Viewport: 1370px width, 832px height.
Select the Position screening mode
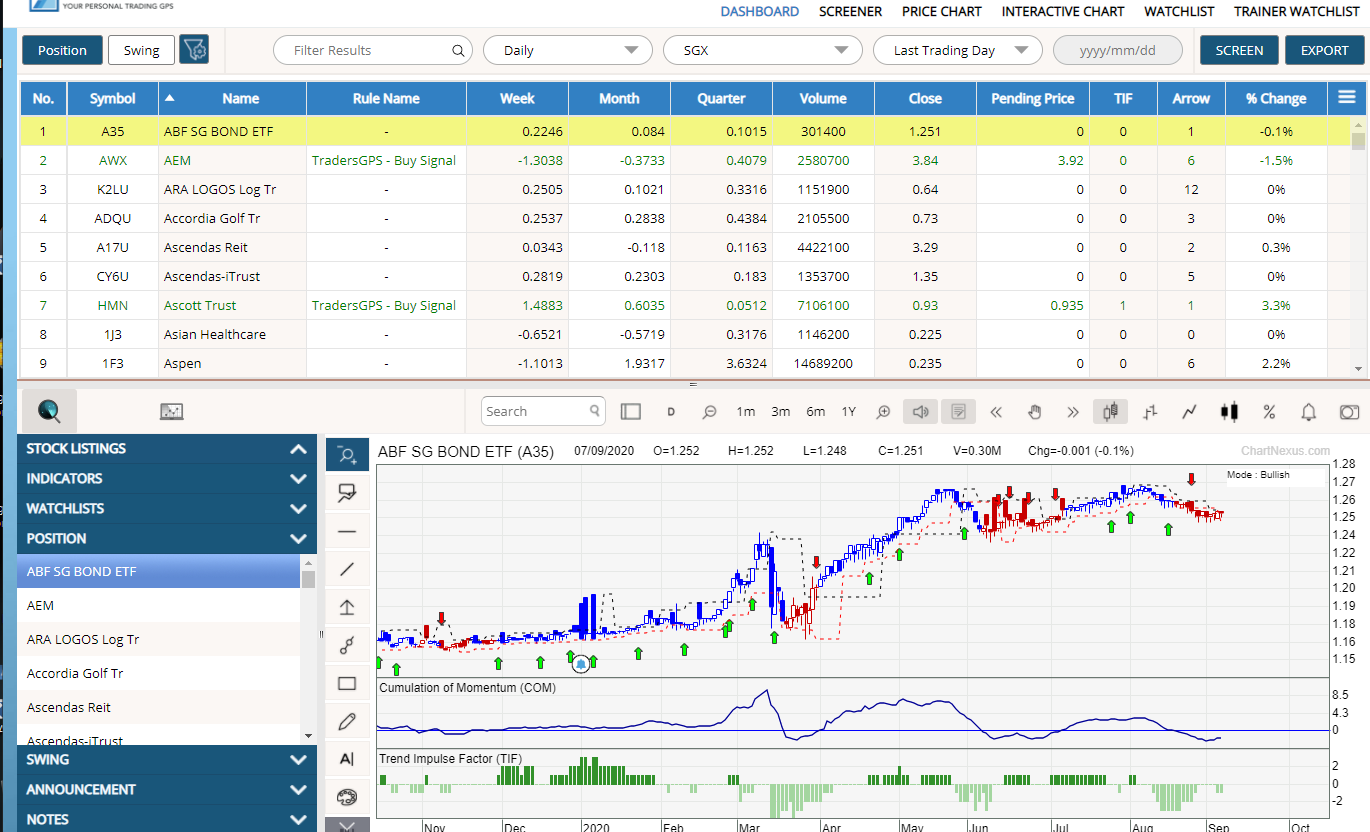(x=62, y=50)
